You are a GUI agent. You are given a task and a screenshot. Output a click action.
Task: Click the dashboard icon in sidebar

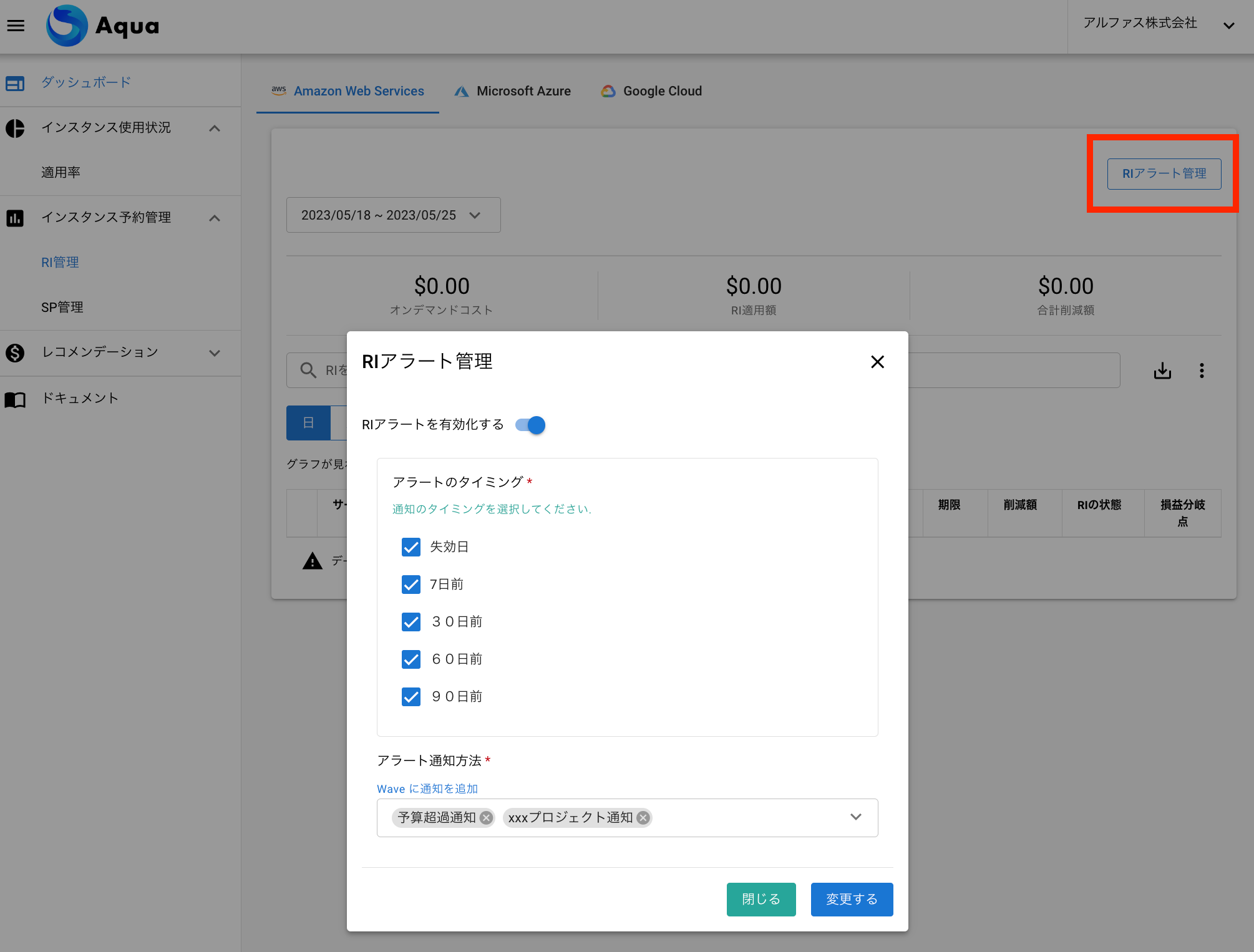pos(15,83)
